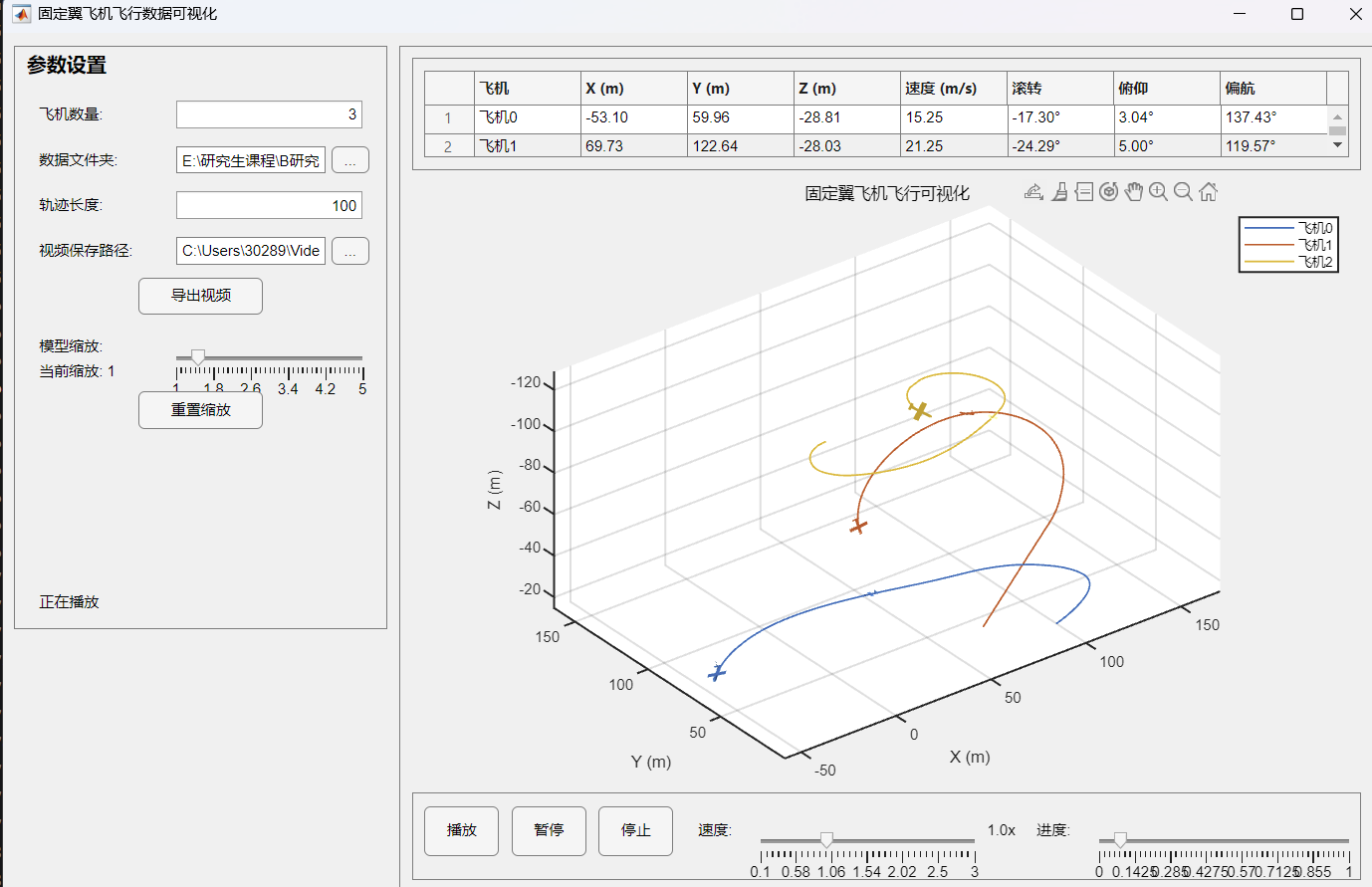1372x887 pixels.
Task: Click the 俯仰 column header
Action: (1167, 88)
